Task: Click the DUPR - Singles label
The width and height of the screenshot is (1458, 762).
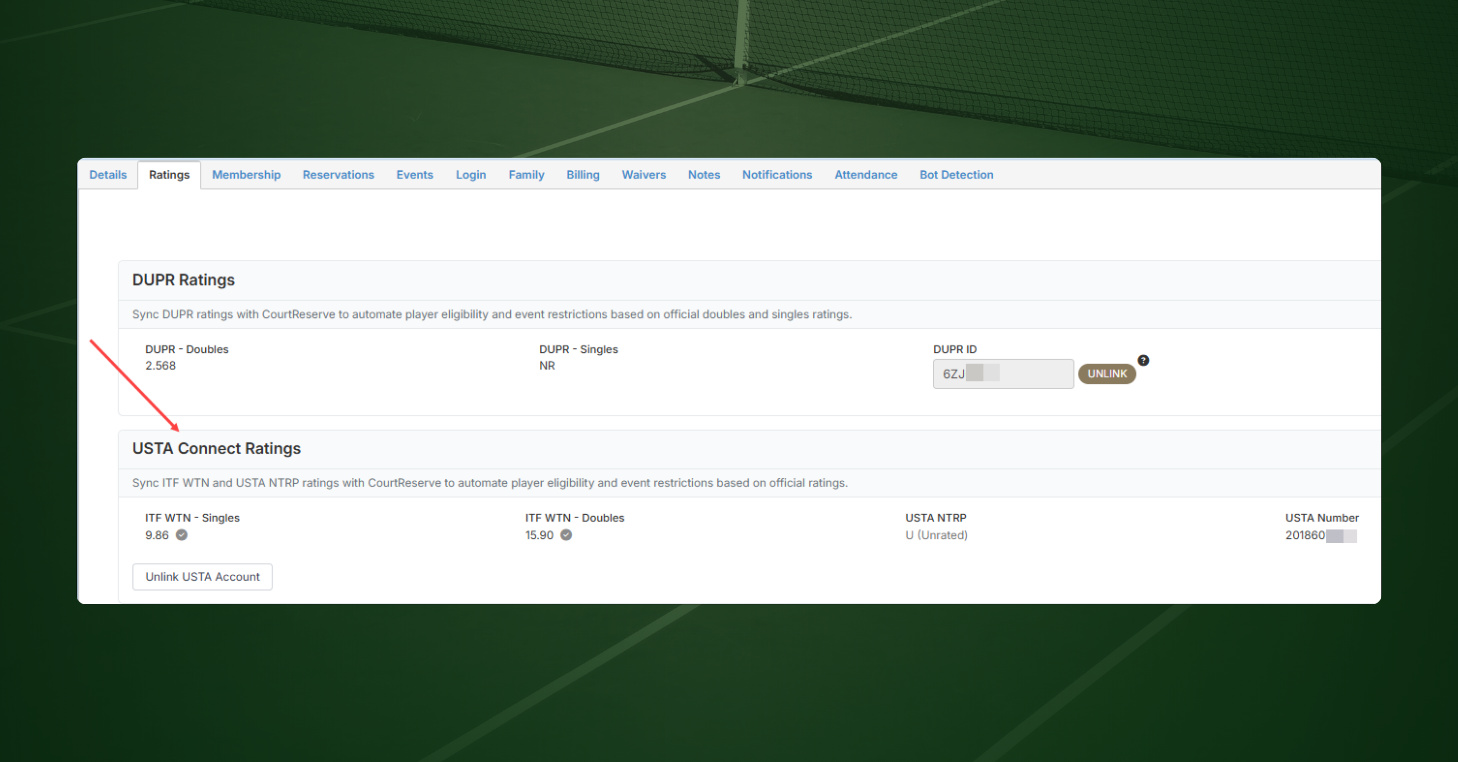Action: pyautogui.click(x=578, y=349)
